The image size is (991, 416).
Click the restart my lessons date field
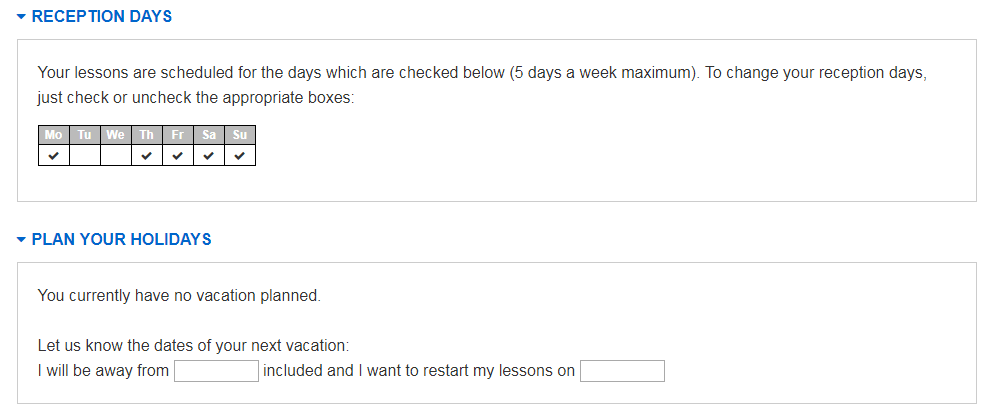pos(622,371)
